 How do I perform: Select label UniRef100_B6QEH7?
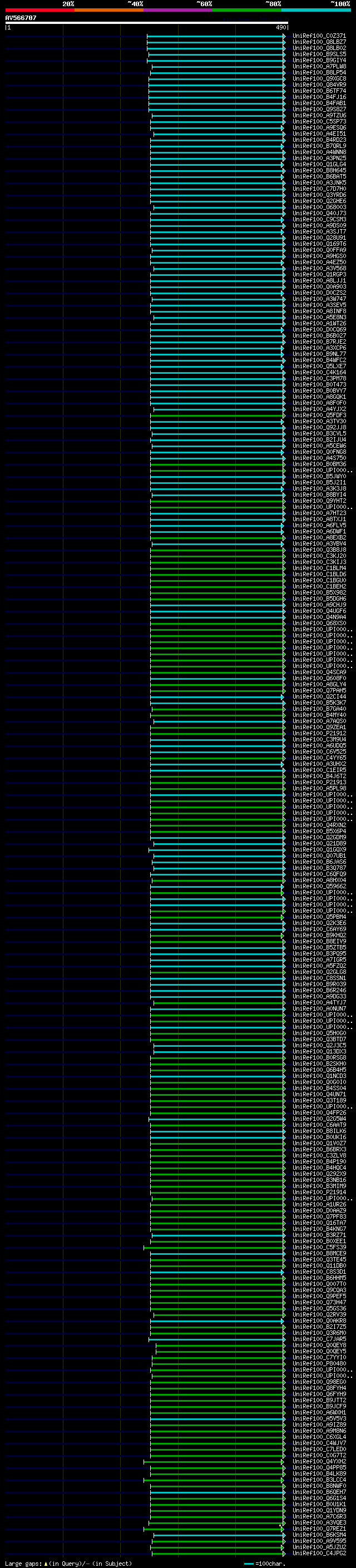pyautogui.click(x=319, y=1492)
